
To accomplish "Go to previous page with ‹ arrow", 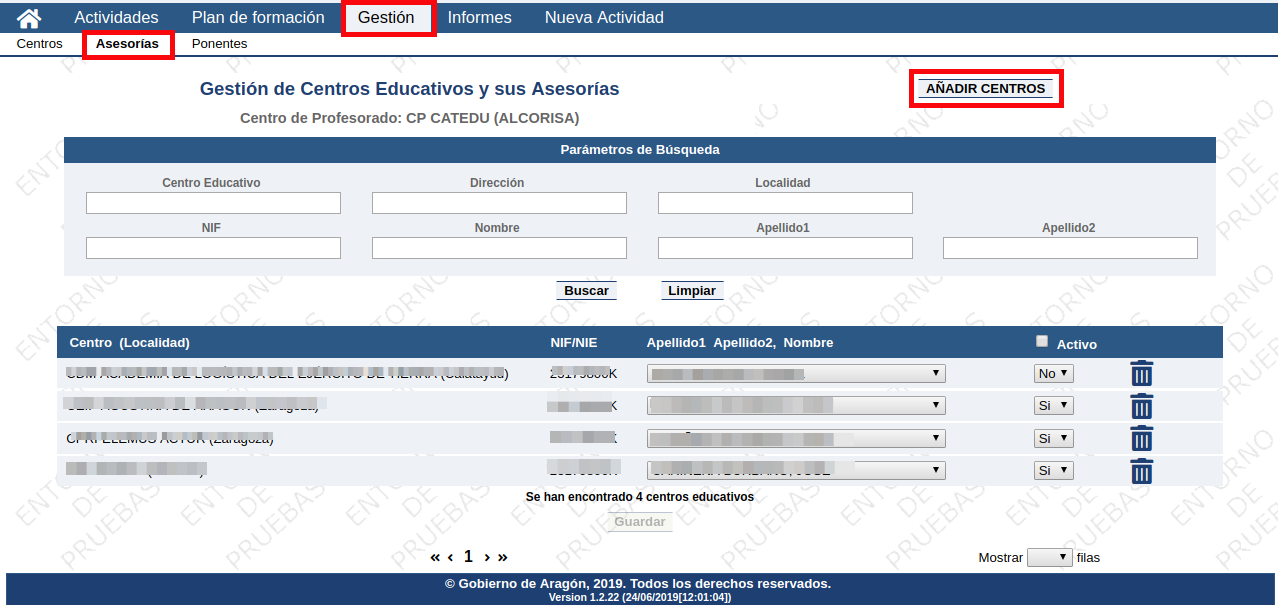I will pos(451,557).
